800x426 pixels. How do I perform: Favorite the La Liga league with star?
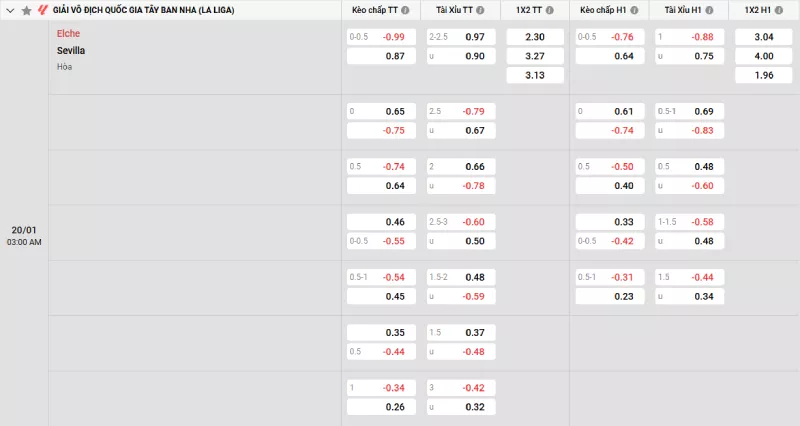coord(27,10)
